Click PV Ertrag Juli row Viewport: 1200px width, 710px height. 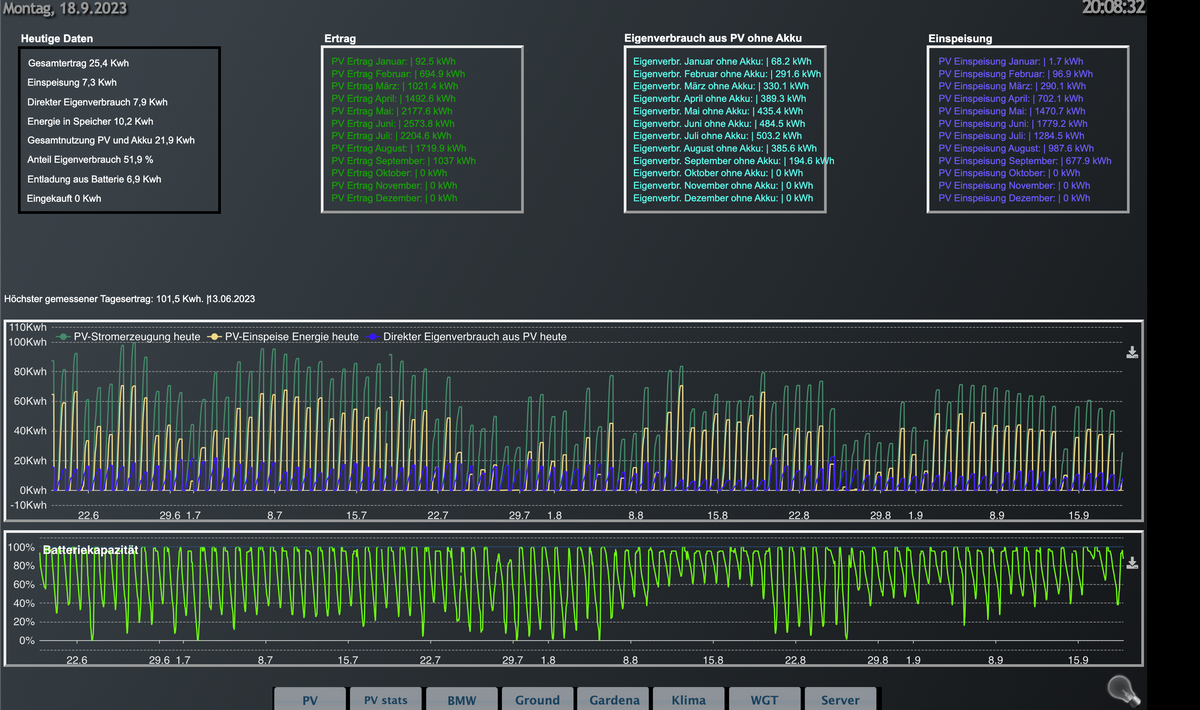pyautogui.click(x=393, y=136)
